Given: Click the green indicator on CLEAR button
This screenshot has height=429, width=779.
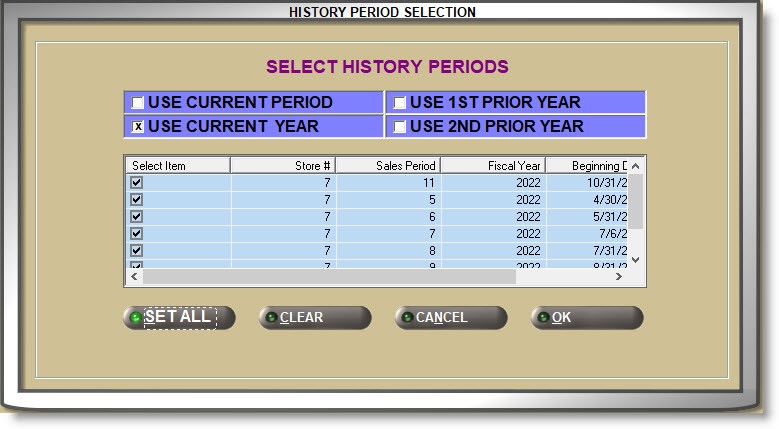Looking at the screenshot, I should tap(270, 318).
